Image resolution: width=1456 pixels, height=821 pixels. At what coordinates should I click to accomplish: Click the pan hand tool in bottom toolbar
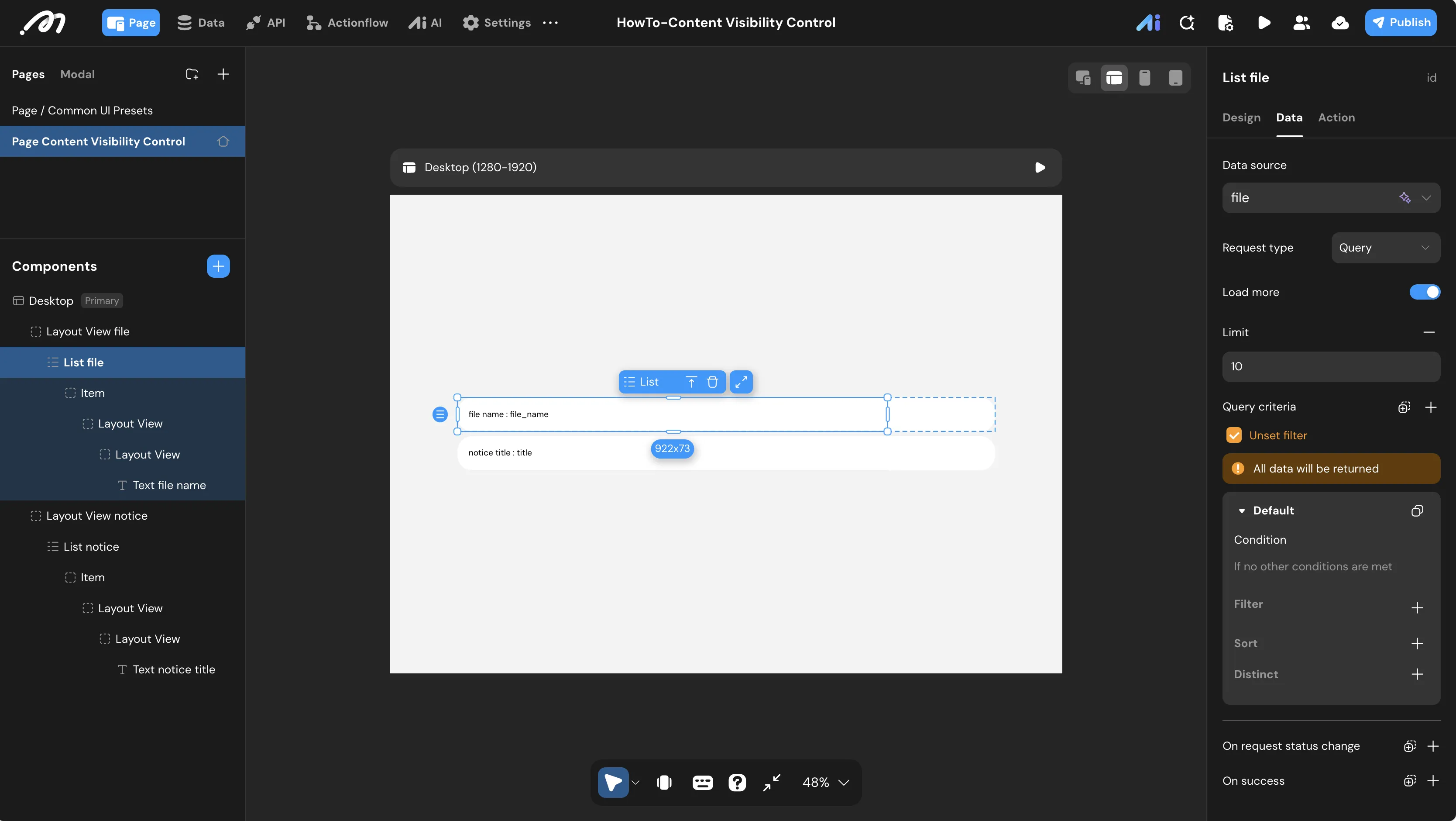[x=664, y=783]
